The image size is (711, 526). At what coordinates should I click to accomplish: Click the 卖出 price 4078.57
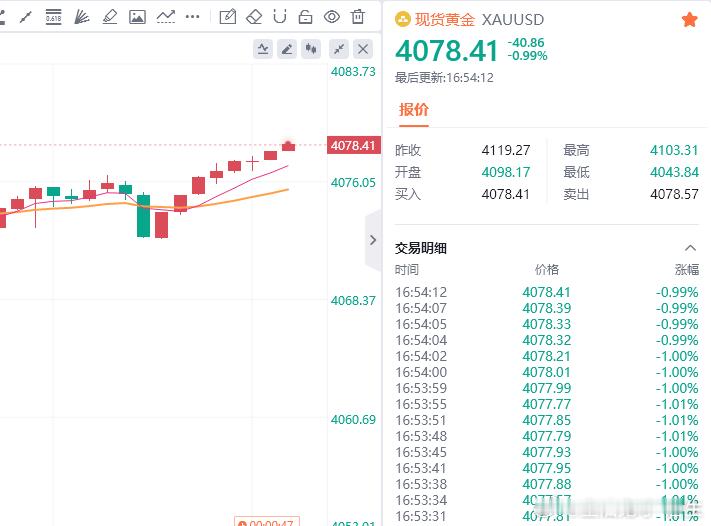(674, 195)
